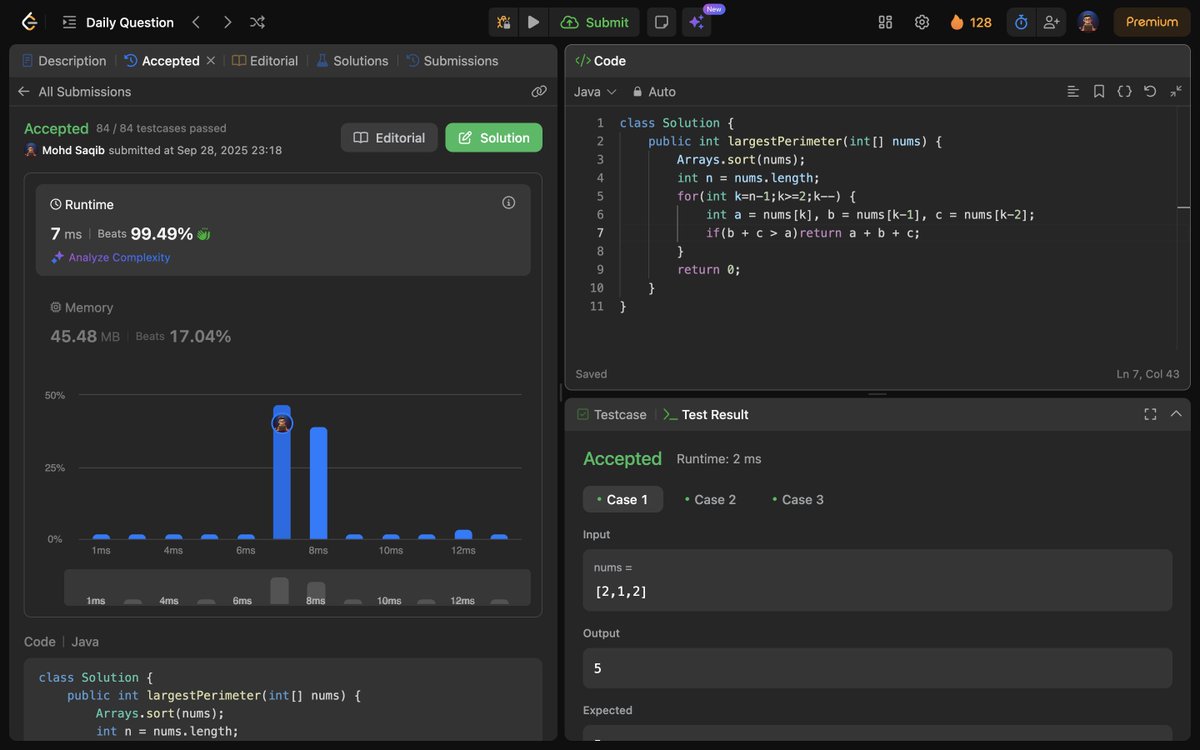Open the 128 streak flame counter
The height and width of the screenshot is (750, 1200).
(971, 22)
